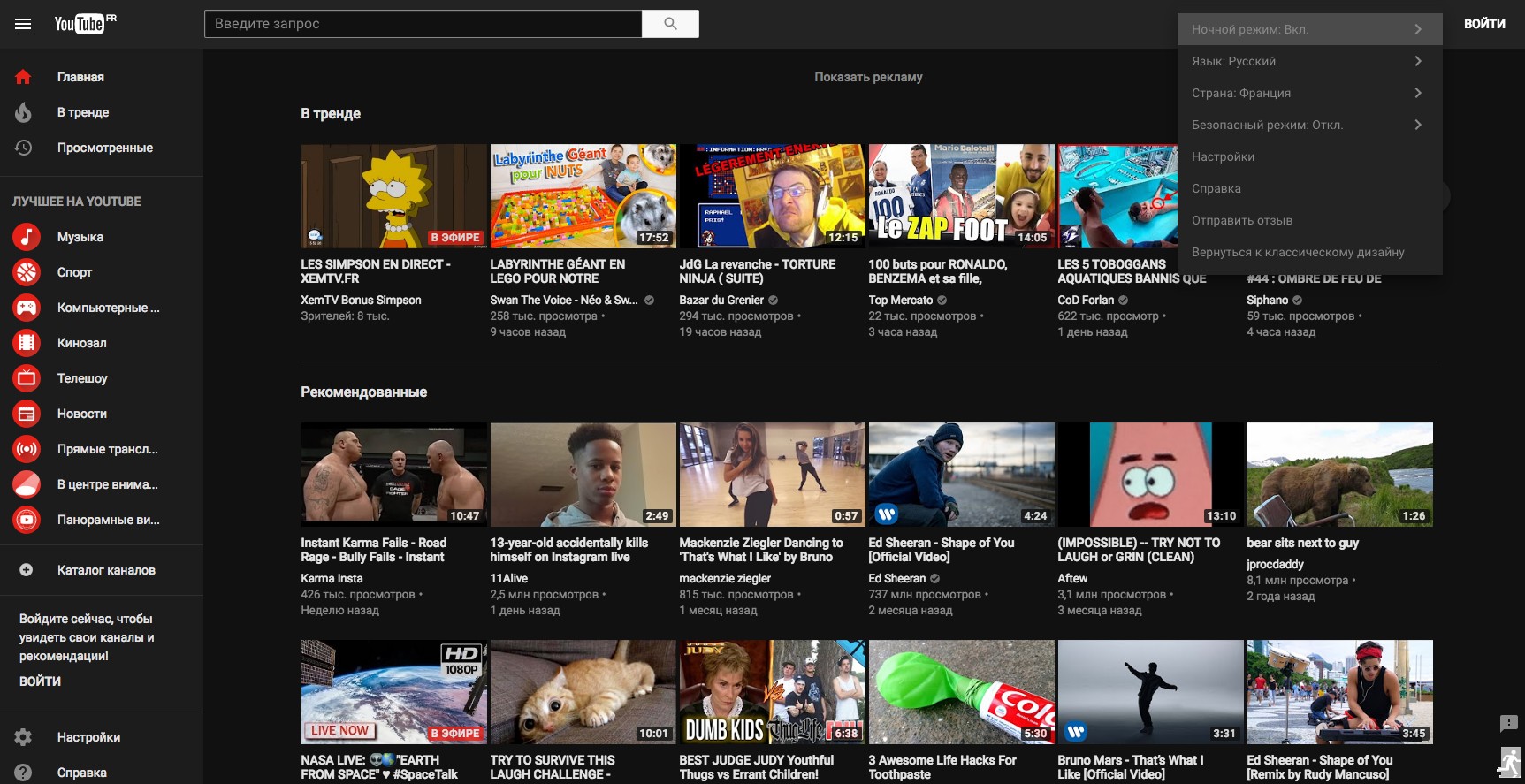Toggle the safe mode setting
The image size is (1525, 784).
(1308, 125)
